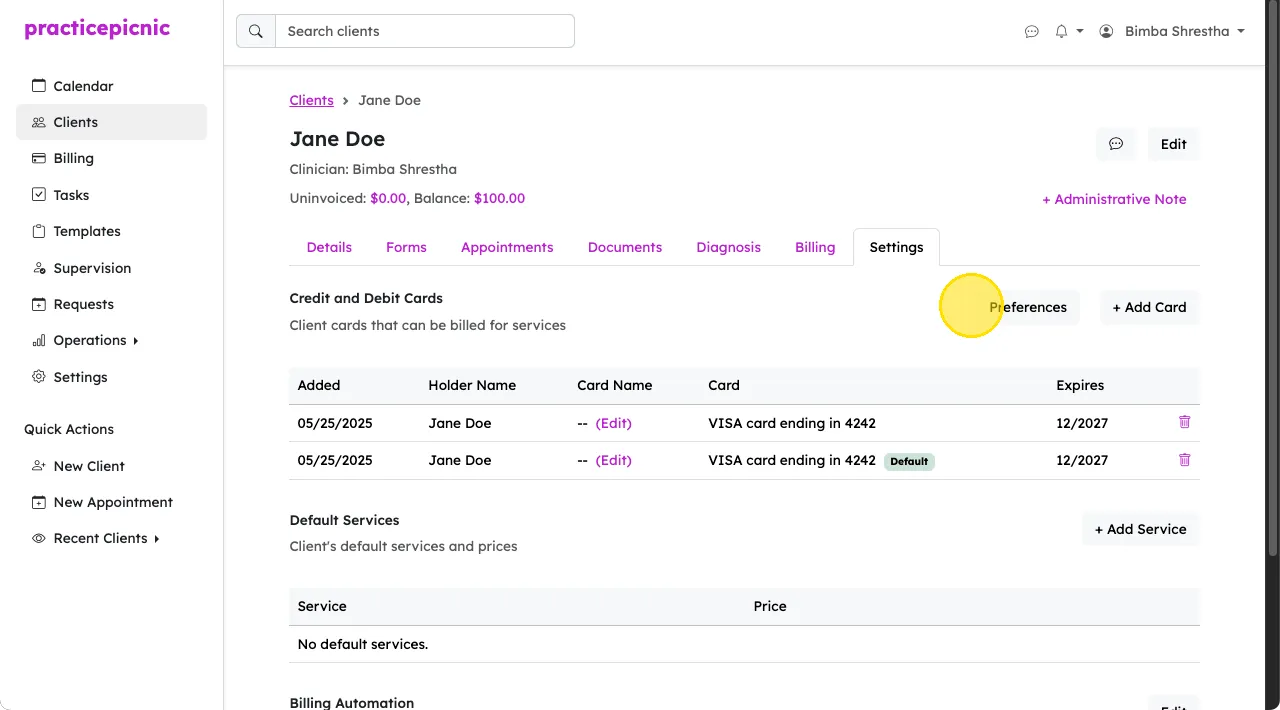Screen dimensions: 1280x710
Task: Open card Preferences button
Action: point(1028,307)
